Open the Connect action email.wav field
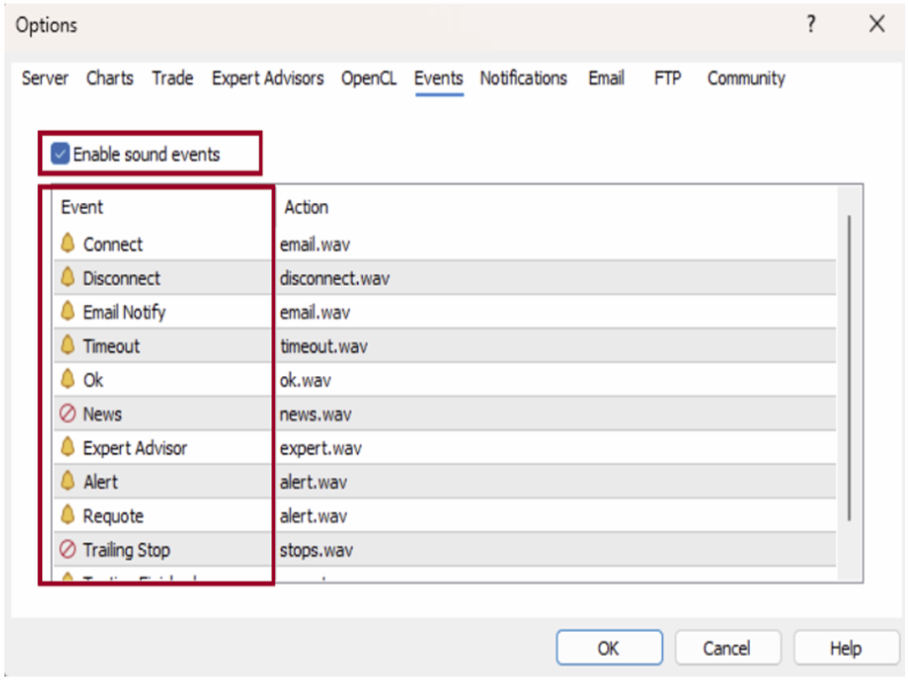The height and width of the screenshot is (680, 908). pyautogui.click(x=315, y=244)
